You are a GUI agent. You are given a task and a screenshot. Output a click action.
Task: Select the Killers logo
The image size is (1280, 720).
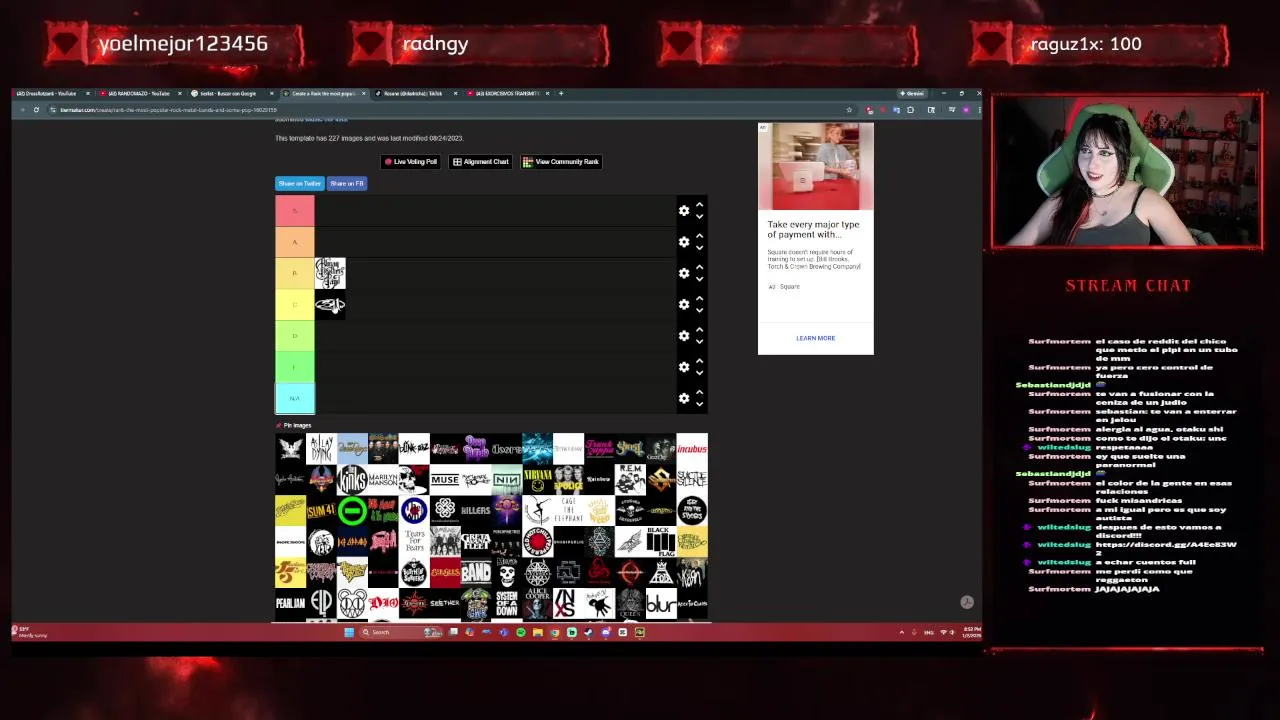(476, 510)
